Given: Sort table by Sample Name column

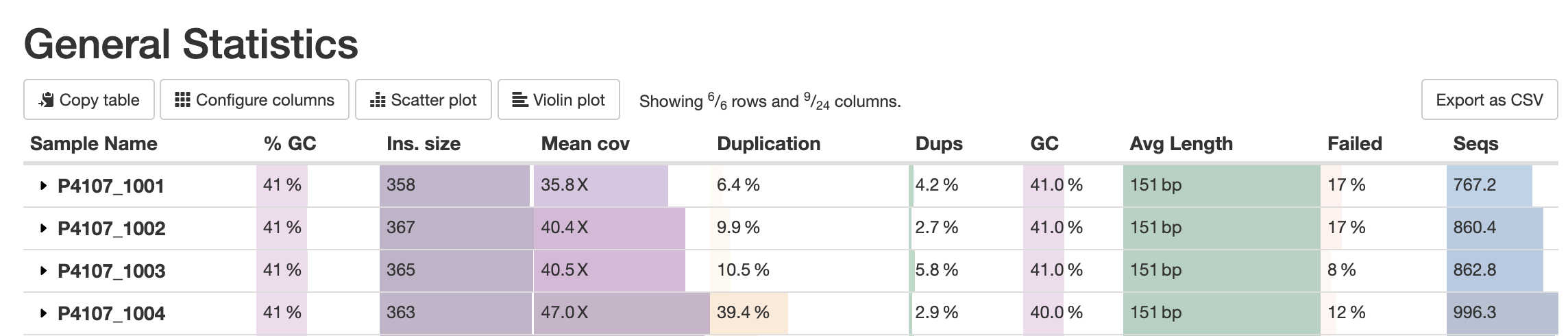Looking at the screenshot, I should [x=94, y=144].
